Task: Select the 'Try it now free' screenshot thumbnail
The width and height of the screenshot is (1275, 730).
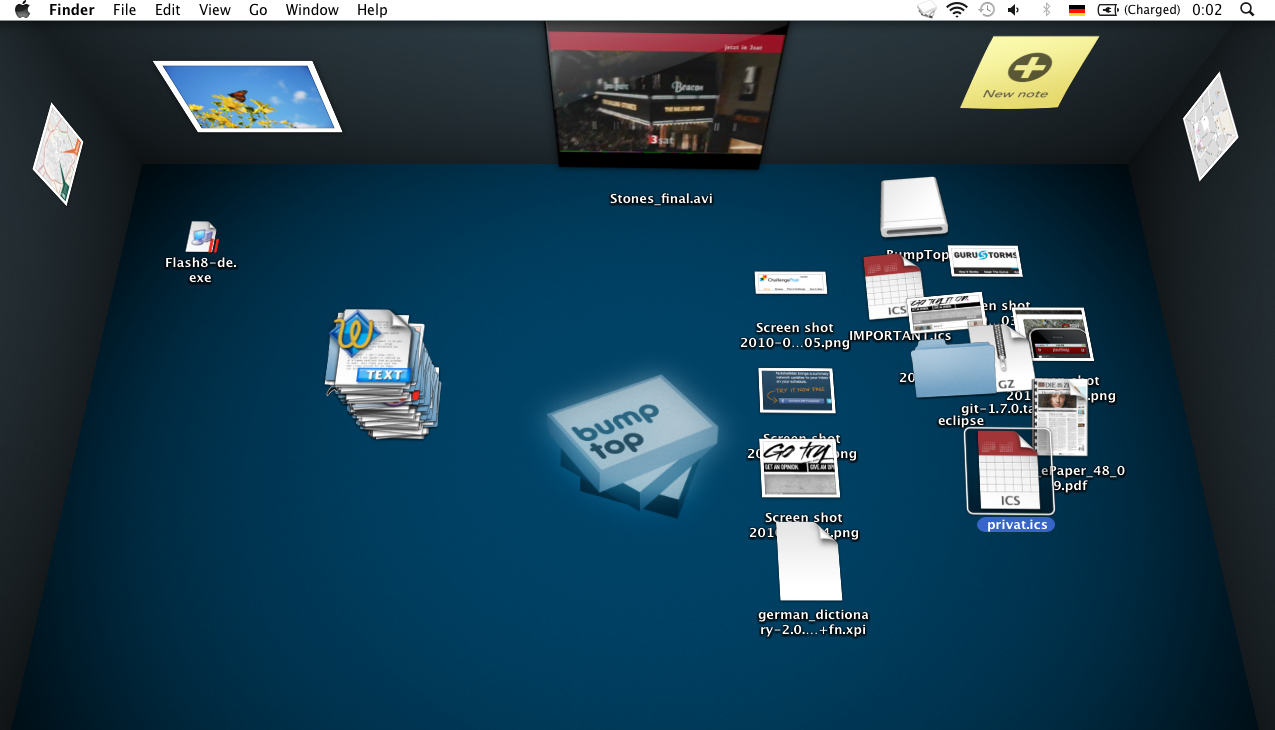Action: 797,391
